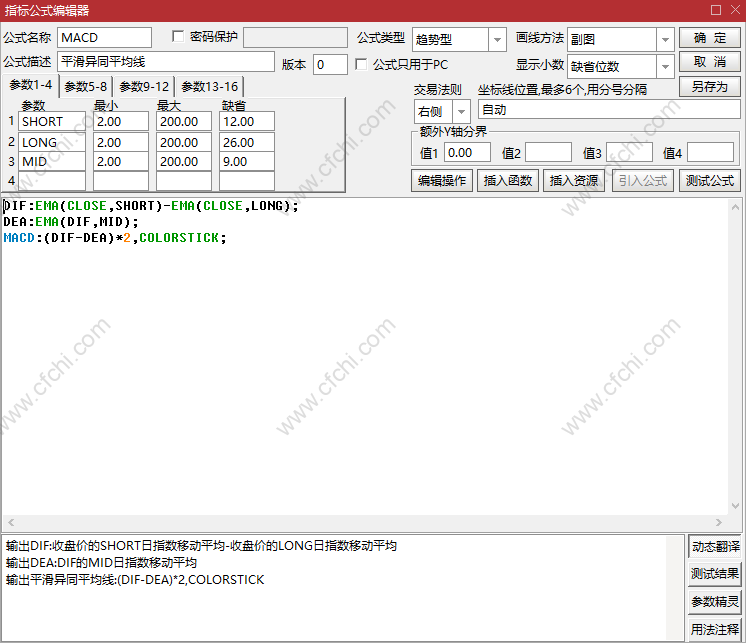The height and width of the screenshot is (643, 746).
Task: Select the 参数13-16 tab
Action: pyautogui.click(x=209, y=87)
